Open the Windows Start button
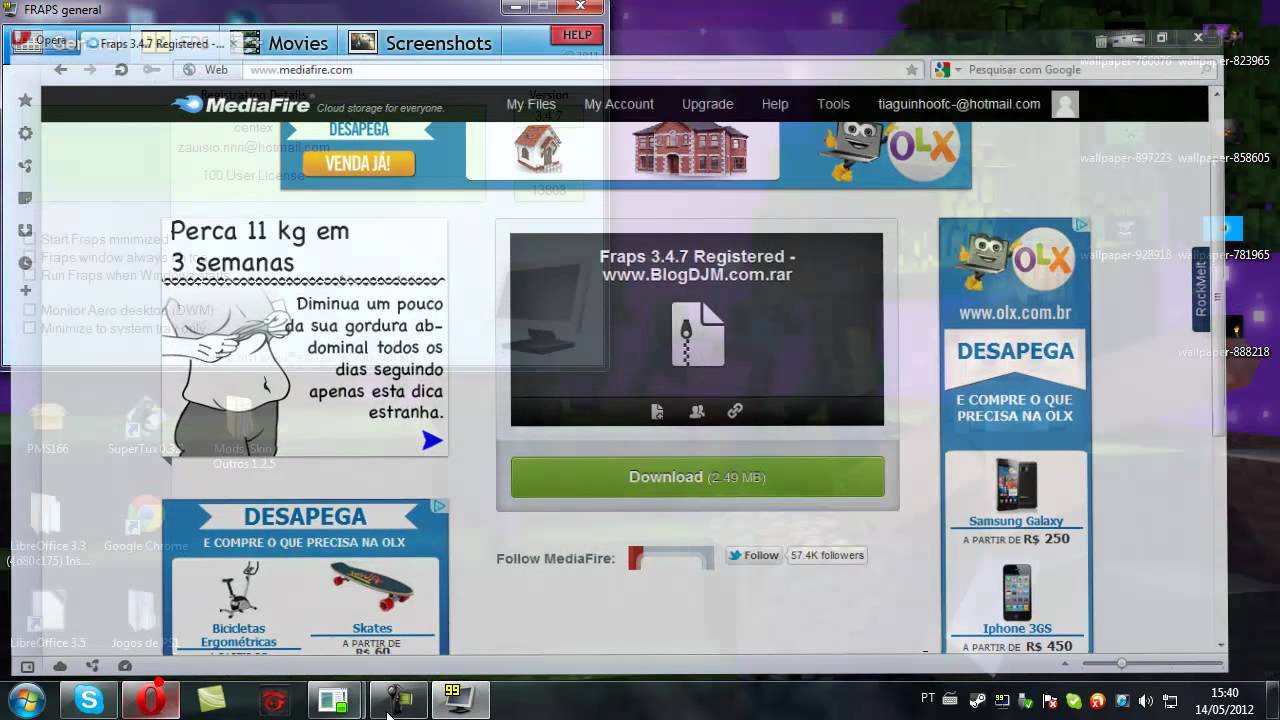Screen dimensions: 1280x720 pos(25,699)
